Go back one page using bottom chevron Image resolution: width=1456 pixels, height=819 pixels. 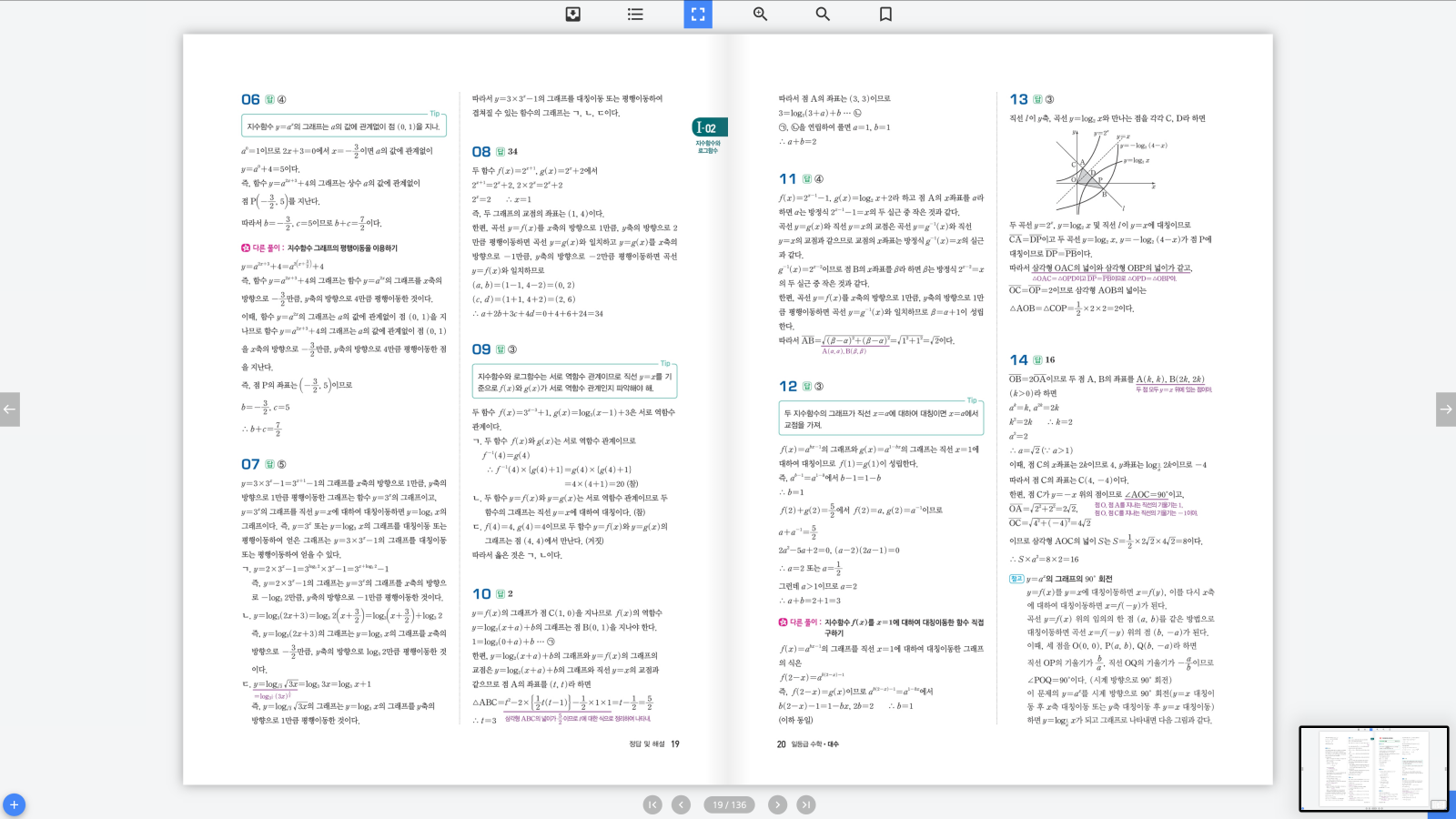pos(681,804)
